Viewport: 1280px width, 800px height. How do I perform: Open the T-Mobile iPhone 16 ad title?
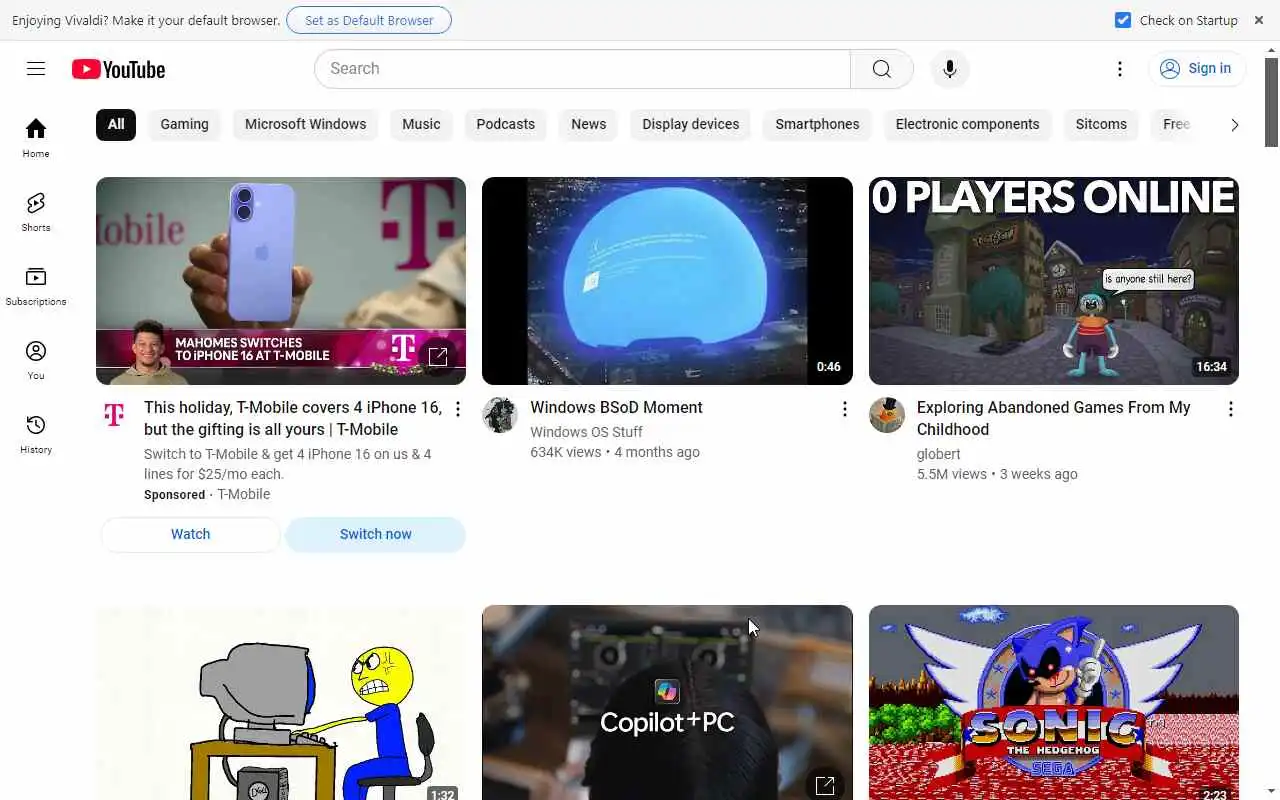tap(293, 419)
